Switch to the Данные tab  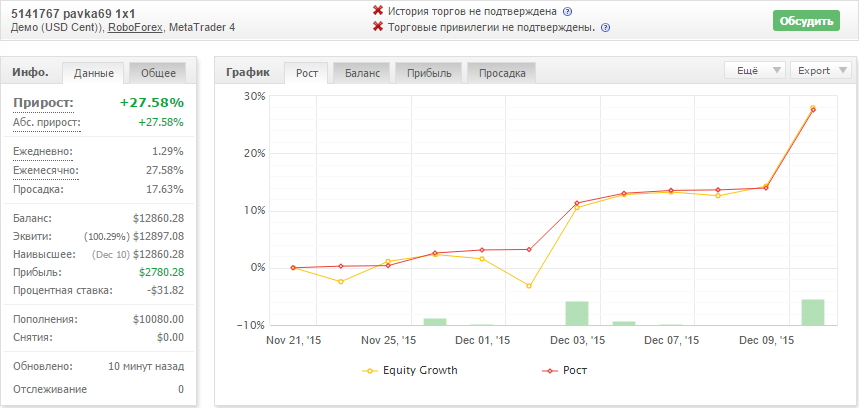94,73
